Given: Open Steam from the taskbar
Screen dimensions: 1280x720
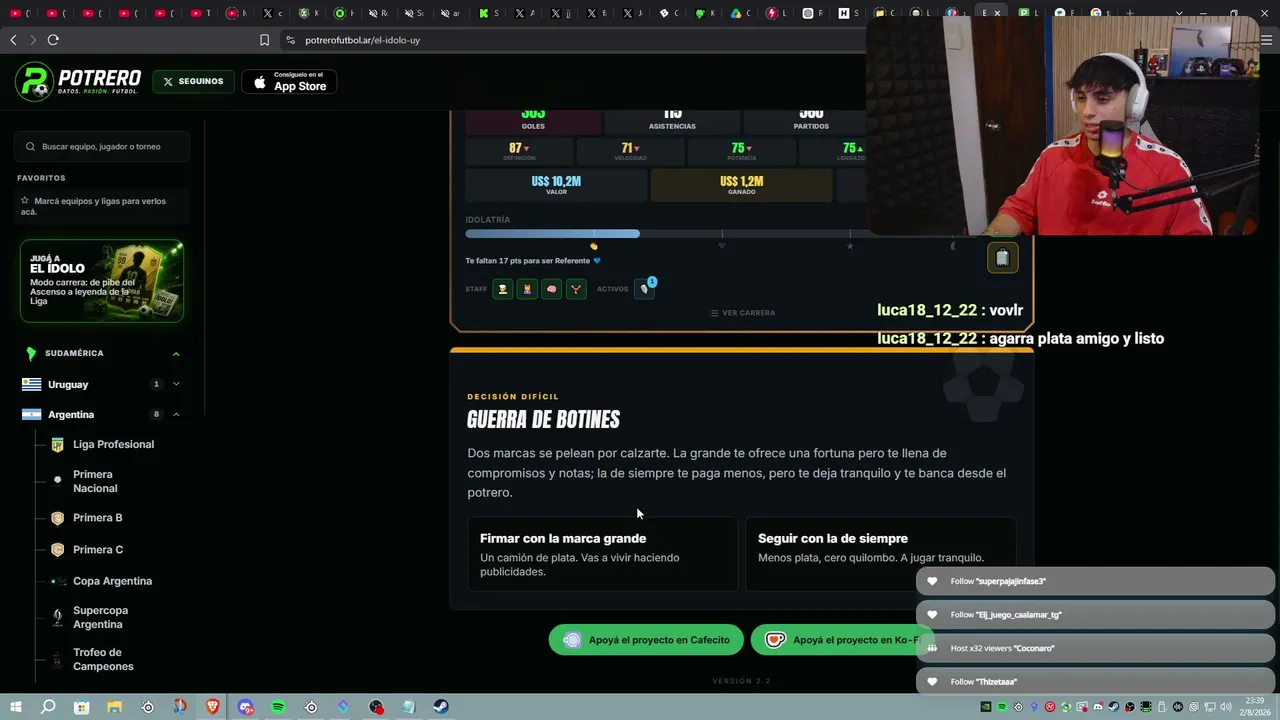Looking at the screenshot, I should (x=441, y=707).
